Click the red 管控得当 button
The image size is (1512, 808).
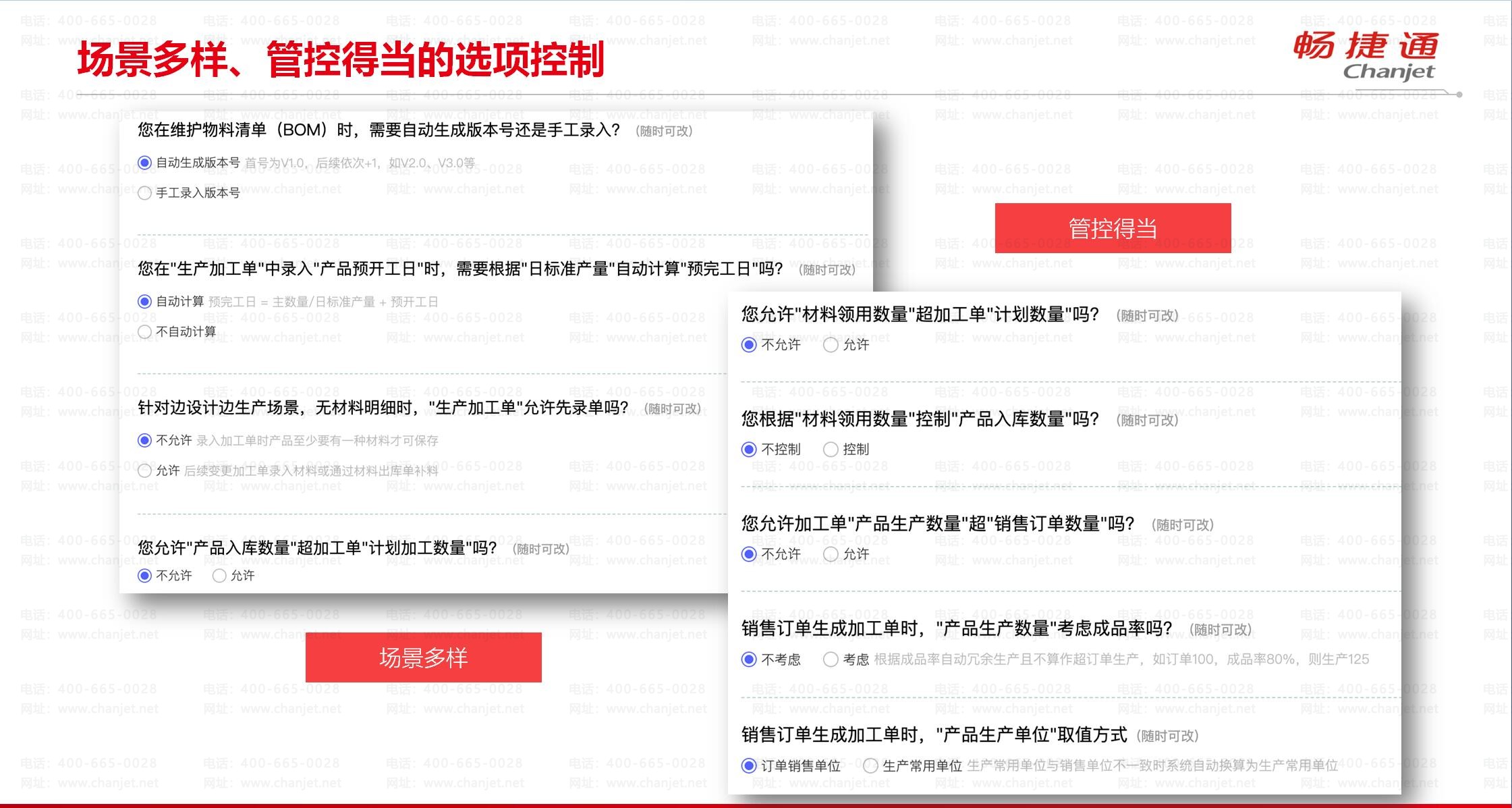[1113, 228]
